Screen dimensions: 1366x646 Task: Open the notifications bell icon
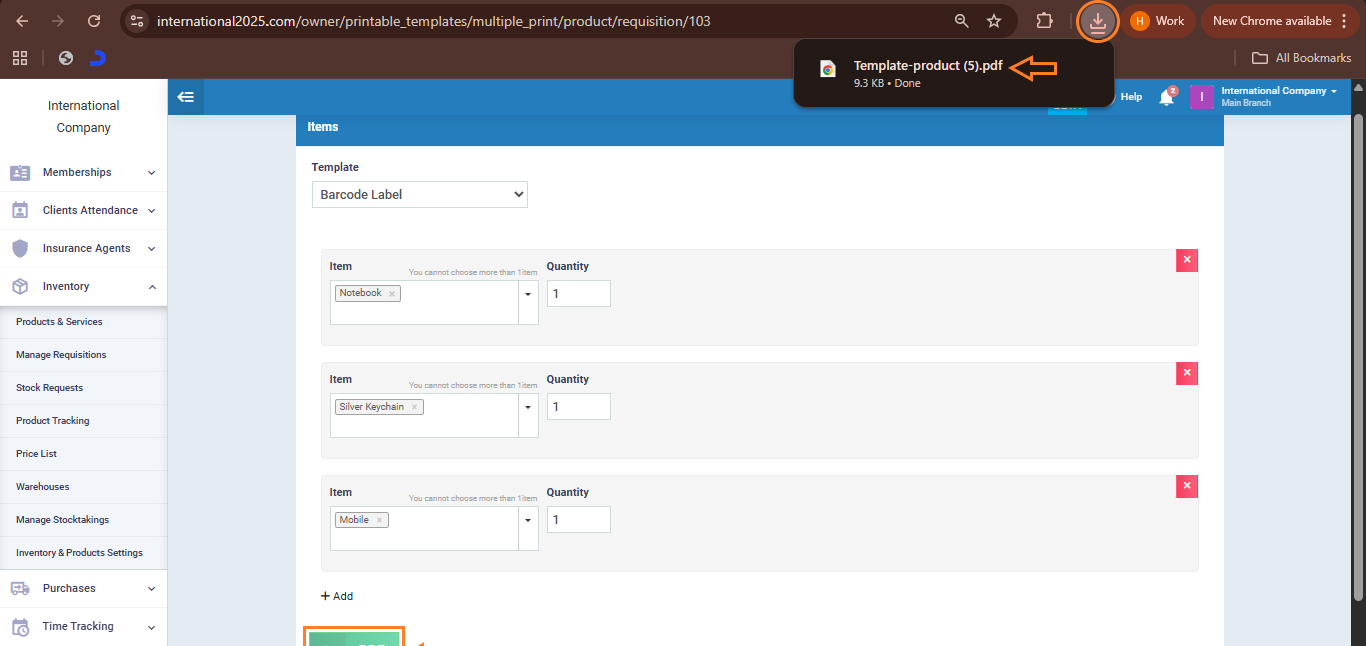(x=1166, y=97)
